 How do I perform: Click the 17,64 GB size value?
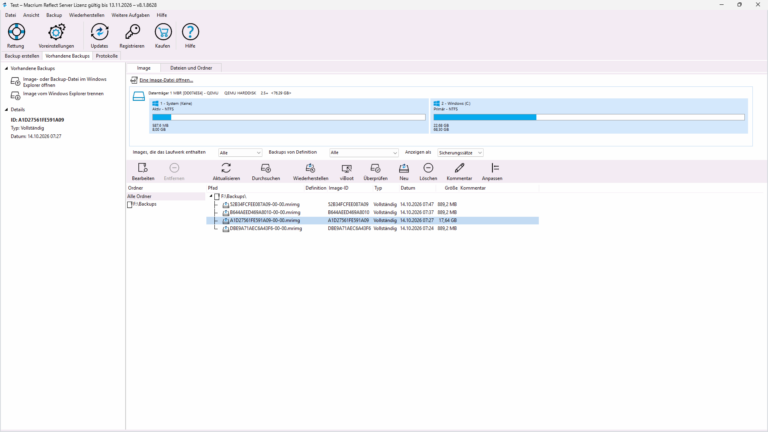[x=447, y=221]
